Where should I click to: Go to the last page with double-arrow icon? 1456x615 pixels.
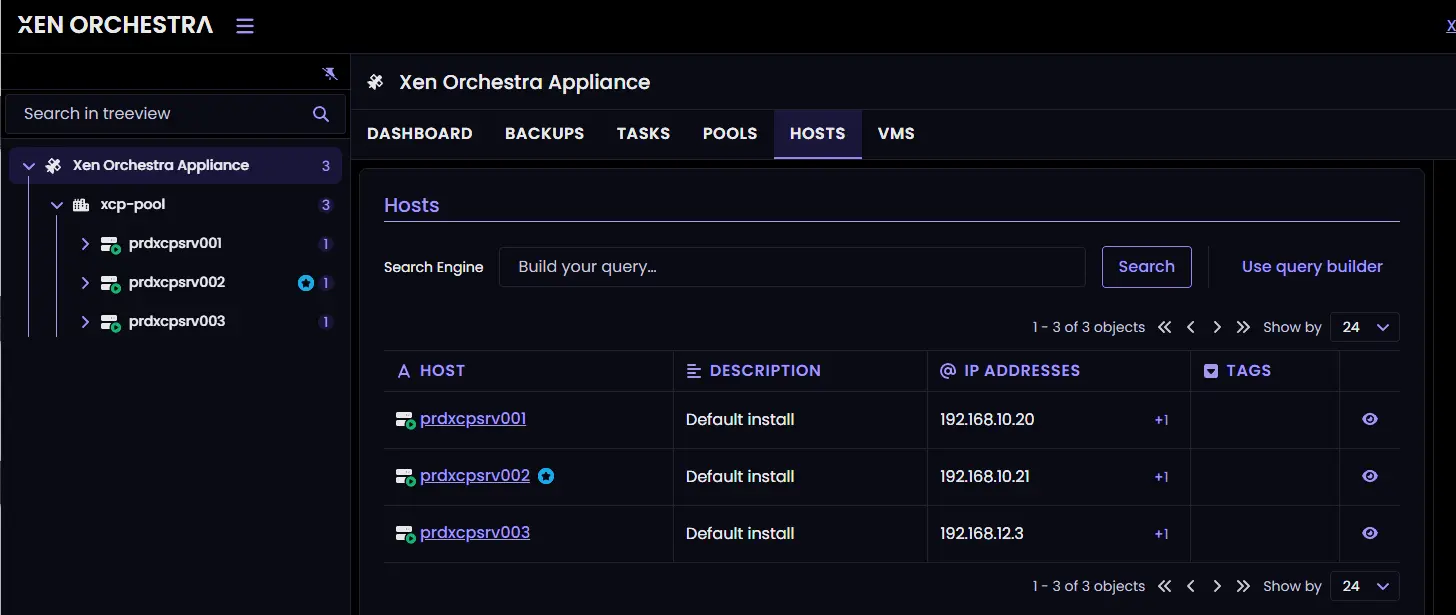coord(1243,326)
